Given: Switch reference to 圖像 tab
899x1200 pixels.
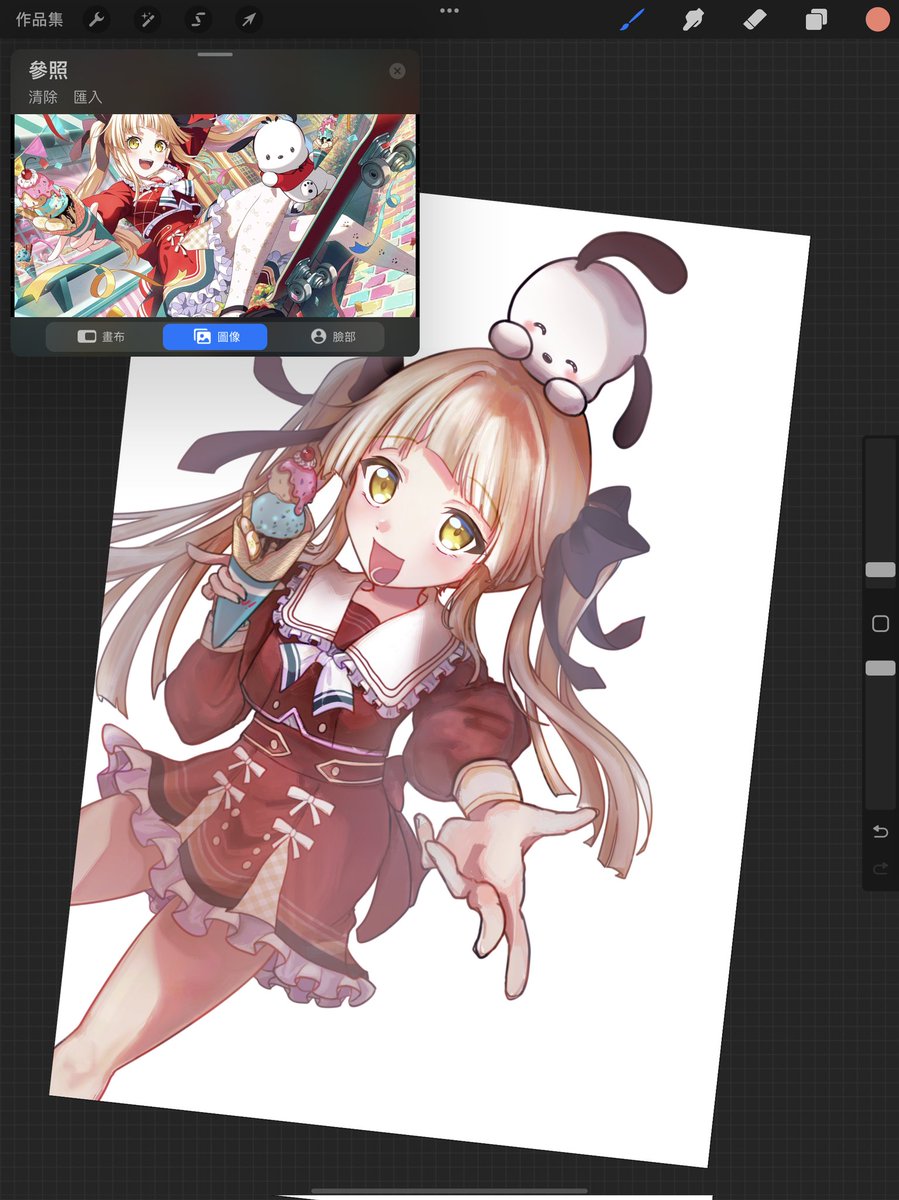Looking at the screenshot, I should point(215,337).
